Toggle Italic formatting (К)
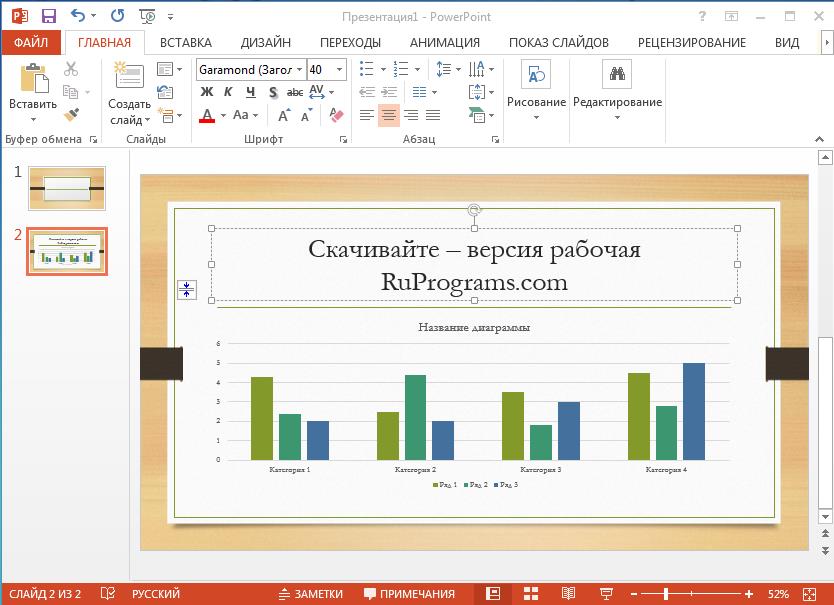834x605 pixels. point(228,92)
